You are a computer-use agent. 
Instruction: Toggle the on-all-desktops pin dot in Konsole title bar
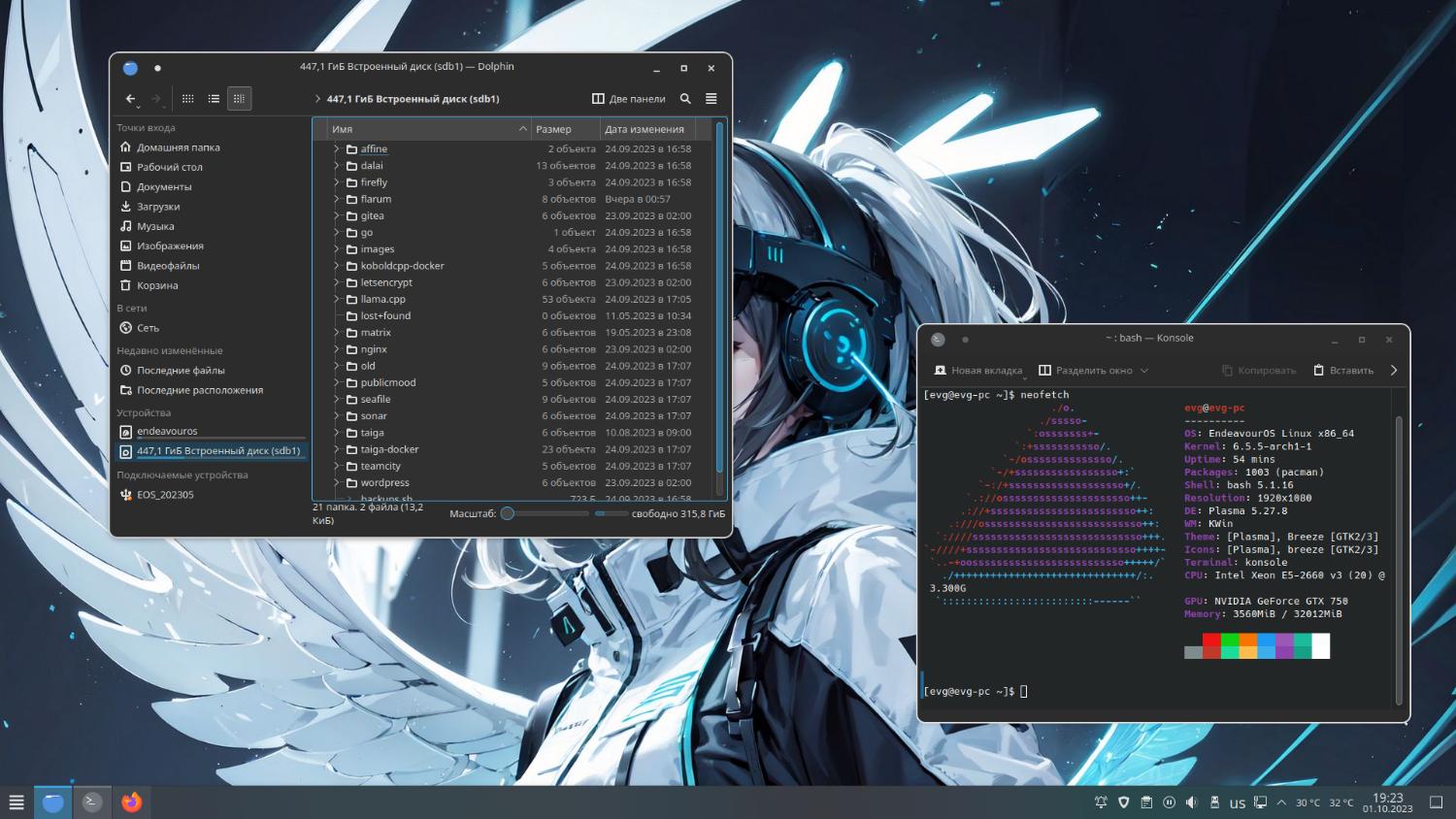click(965, 340)
